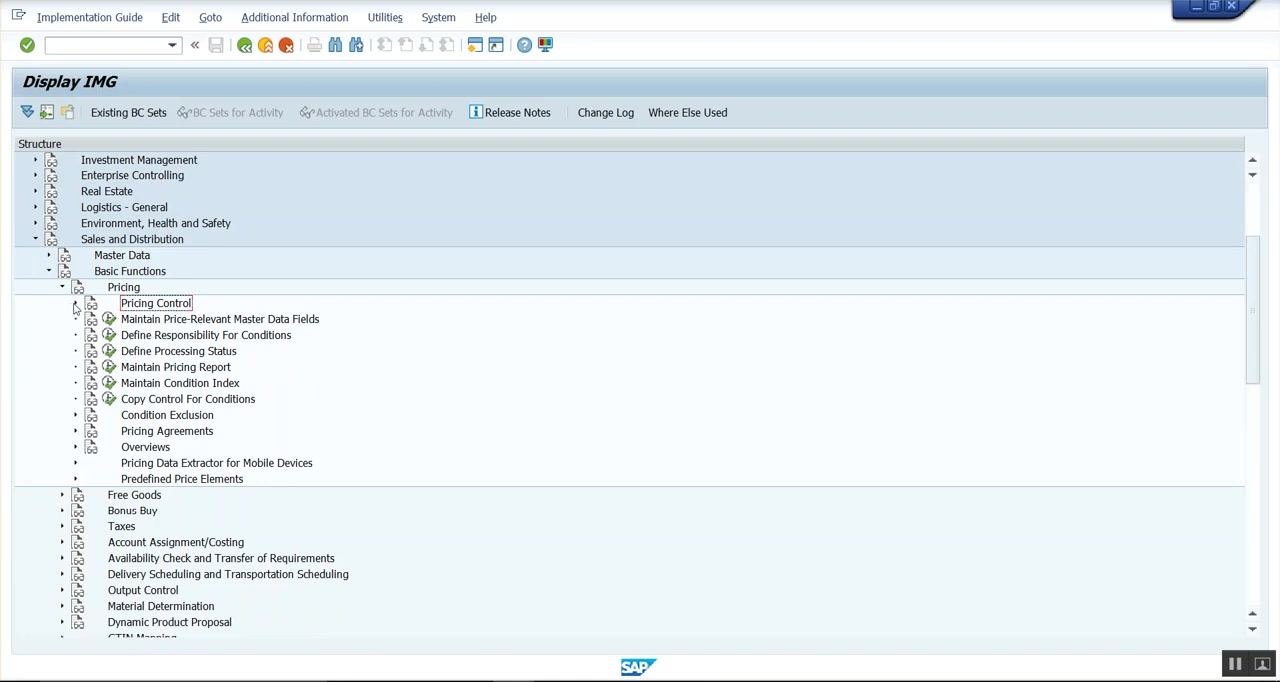Click the Expand All blue arrows icon
The height and width of the screenshot is (682, 1280).
coord(27,112)
